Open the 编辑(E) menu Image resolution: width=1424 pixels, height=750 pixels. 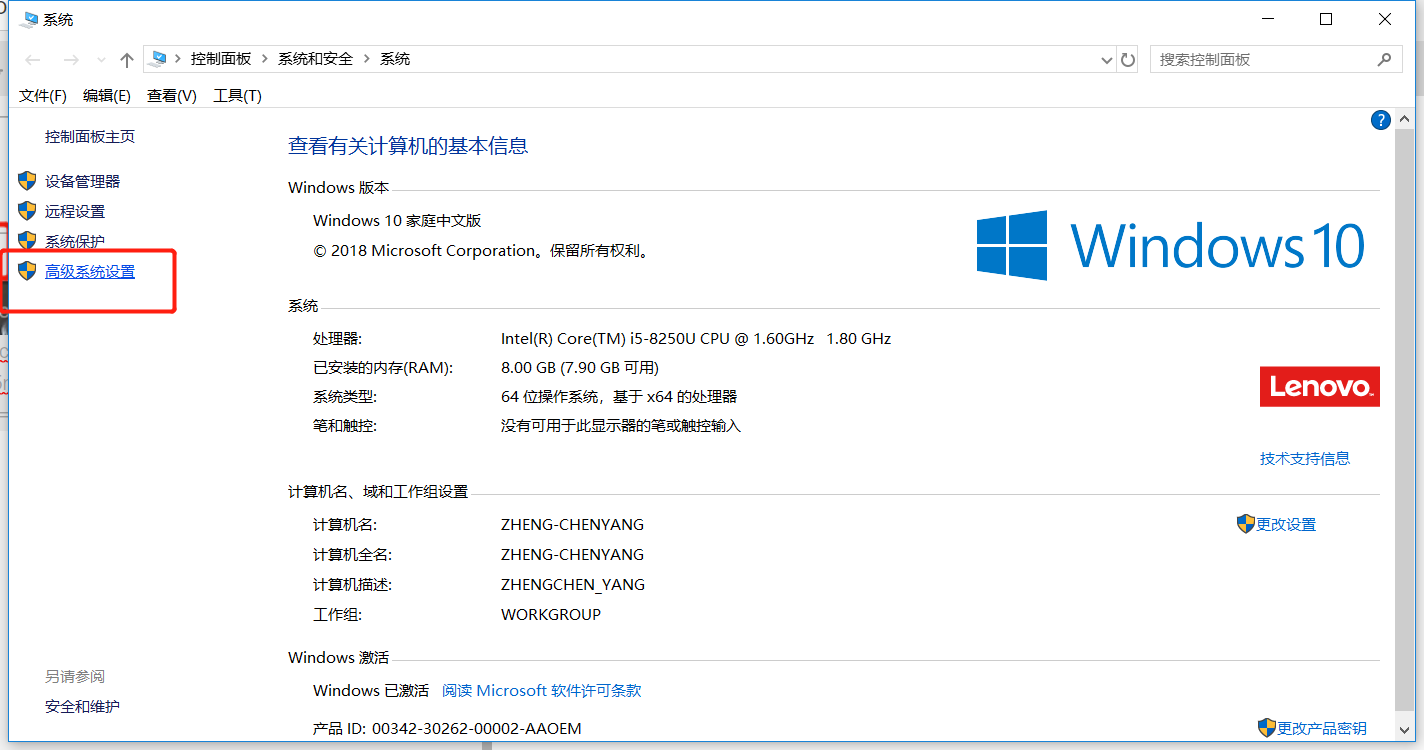(107, 96)
